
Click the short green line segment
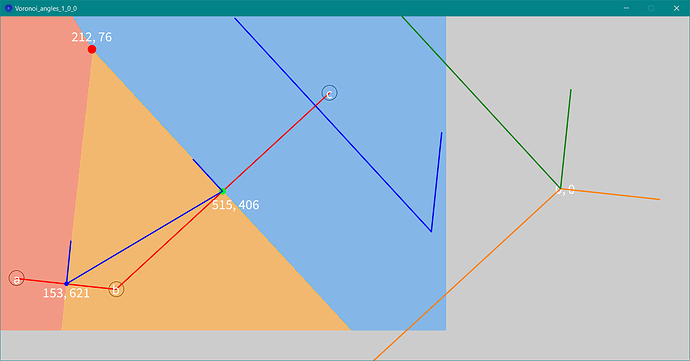[x=565, y=139]
